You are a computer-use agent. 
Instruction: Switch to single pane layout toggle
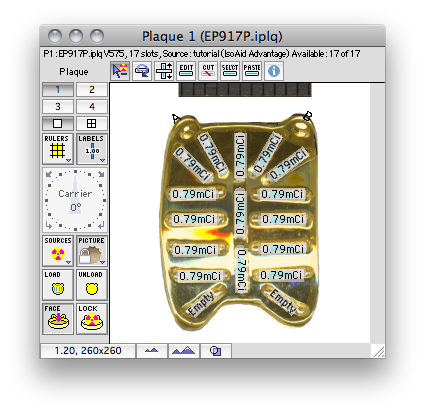pyautogui.click(x=58, y=124)
